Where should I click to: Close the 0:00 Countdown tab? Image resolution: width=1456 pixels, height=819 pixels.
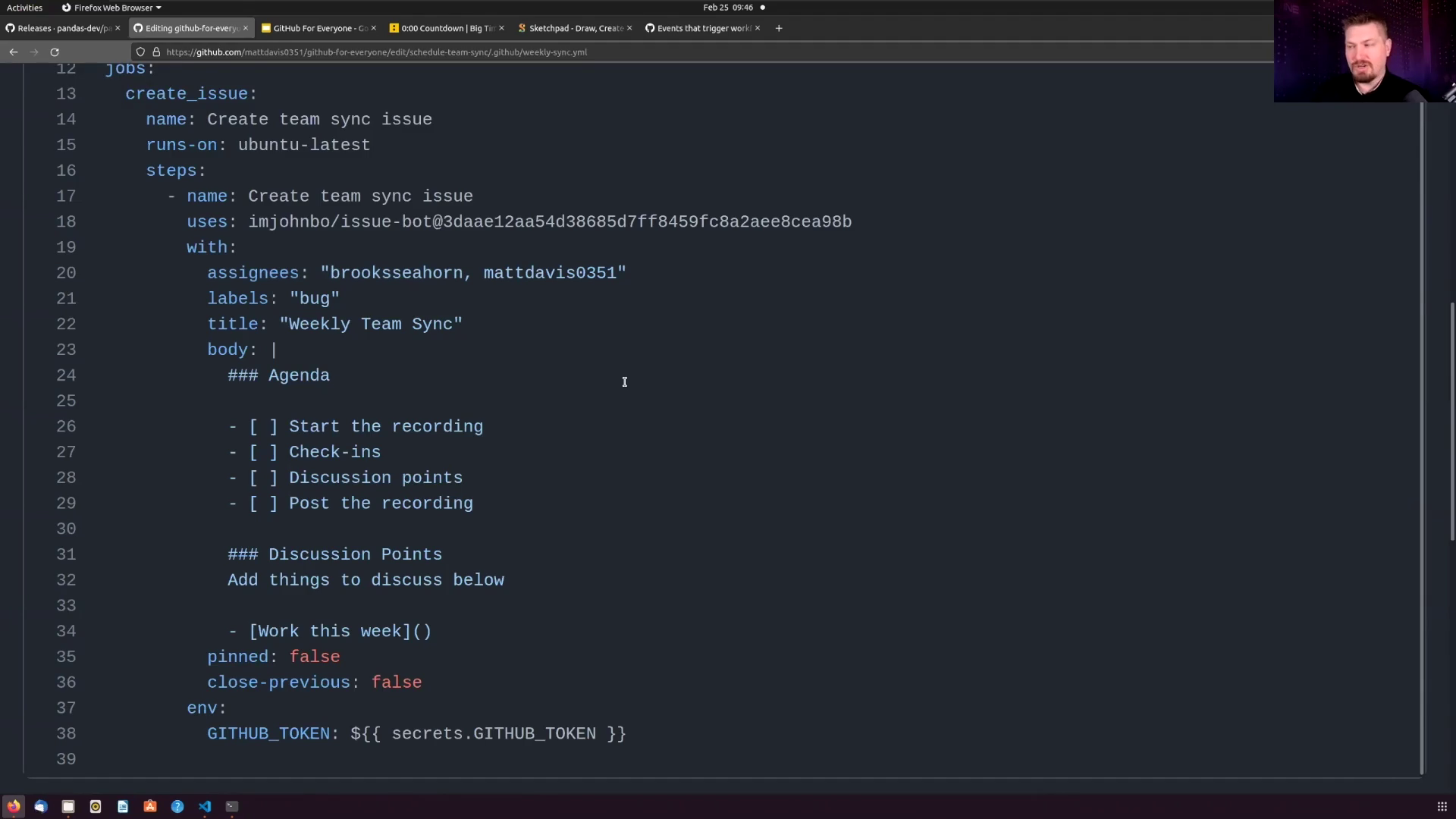pyautogui.click(x=501, y=28)
